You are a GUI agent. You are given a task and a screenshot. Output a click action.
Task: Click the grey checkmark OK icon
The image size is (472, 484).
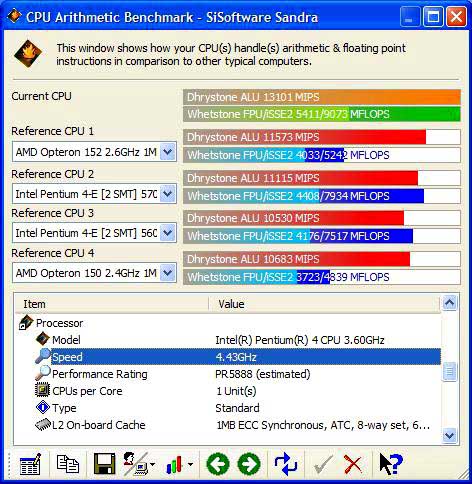[x=322, y=464]
